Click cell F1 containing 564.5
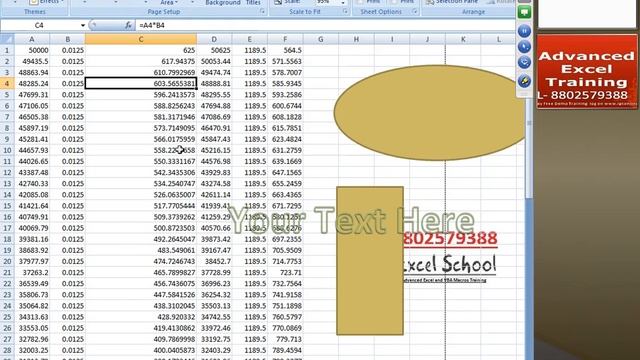Viewport: 640px width, 360px height. [x=285, y=51]
